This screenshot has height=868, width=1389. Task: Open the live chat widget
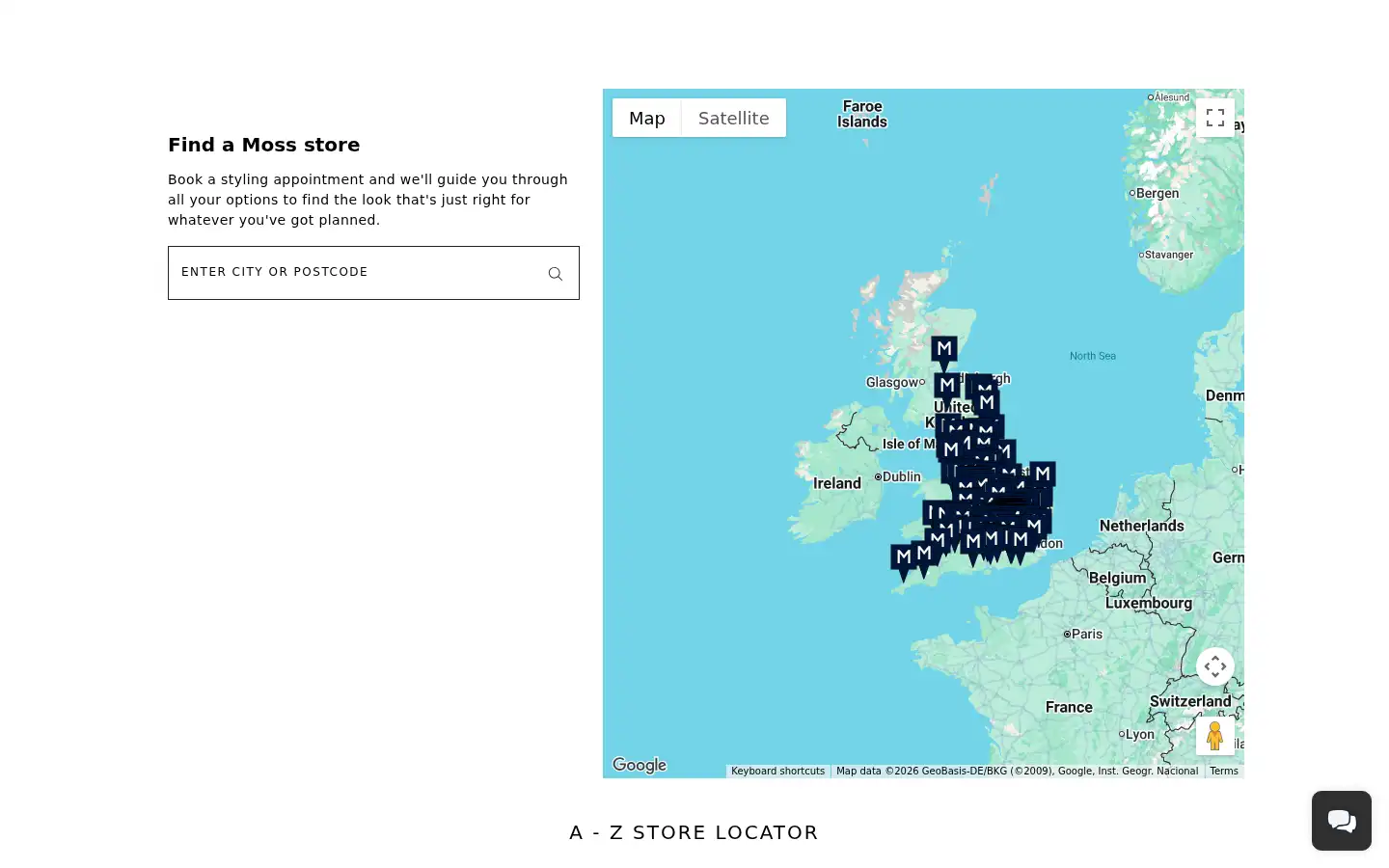click(1342, 821)
